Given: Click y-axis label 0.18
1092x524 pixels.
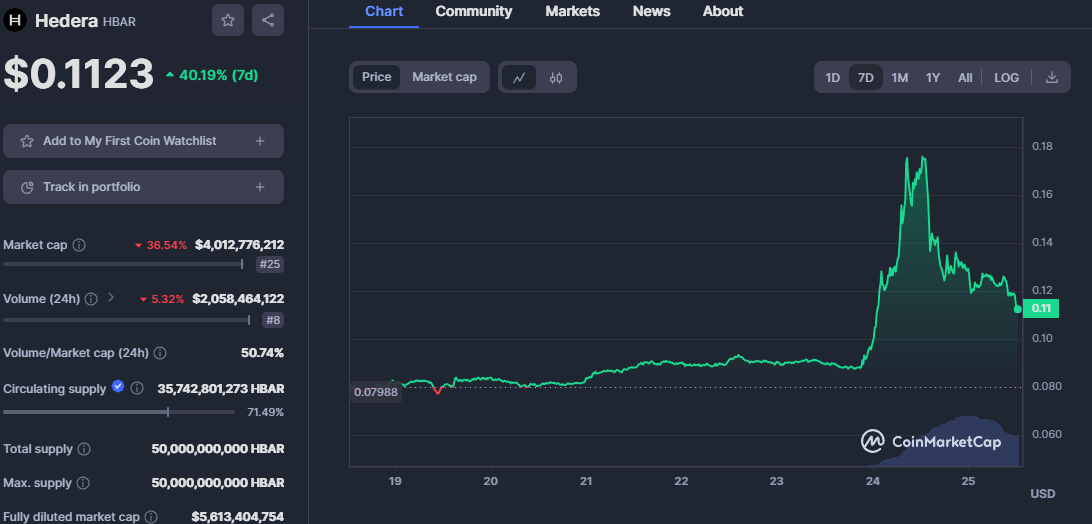Looking at the screenshot, I should click(1043, 146).
